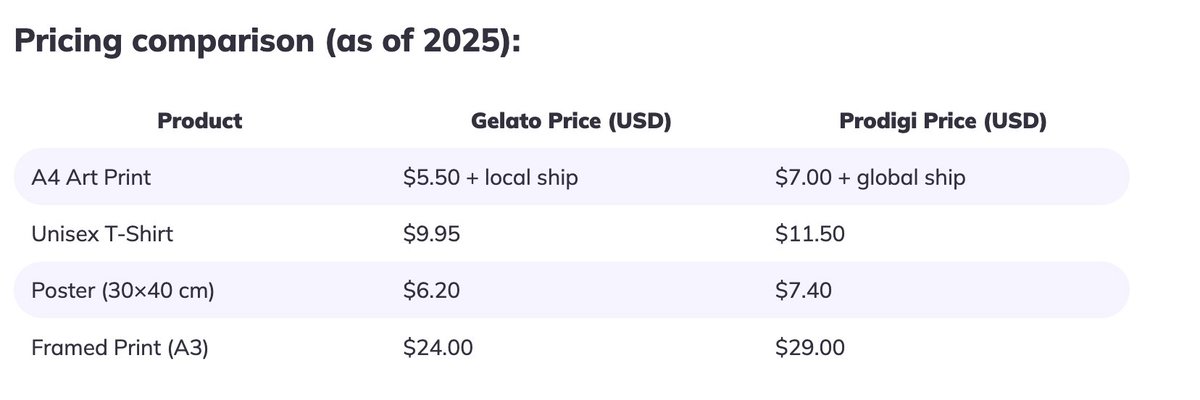Click the $5.50 + local ship cell
The height and width of the screenshot is (400, 1200).
tap(491, 178)
